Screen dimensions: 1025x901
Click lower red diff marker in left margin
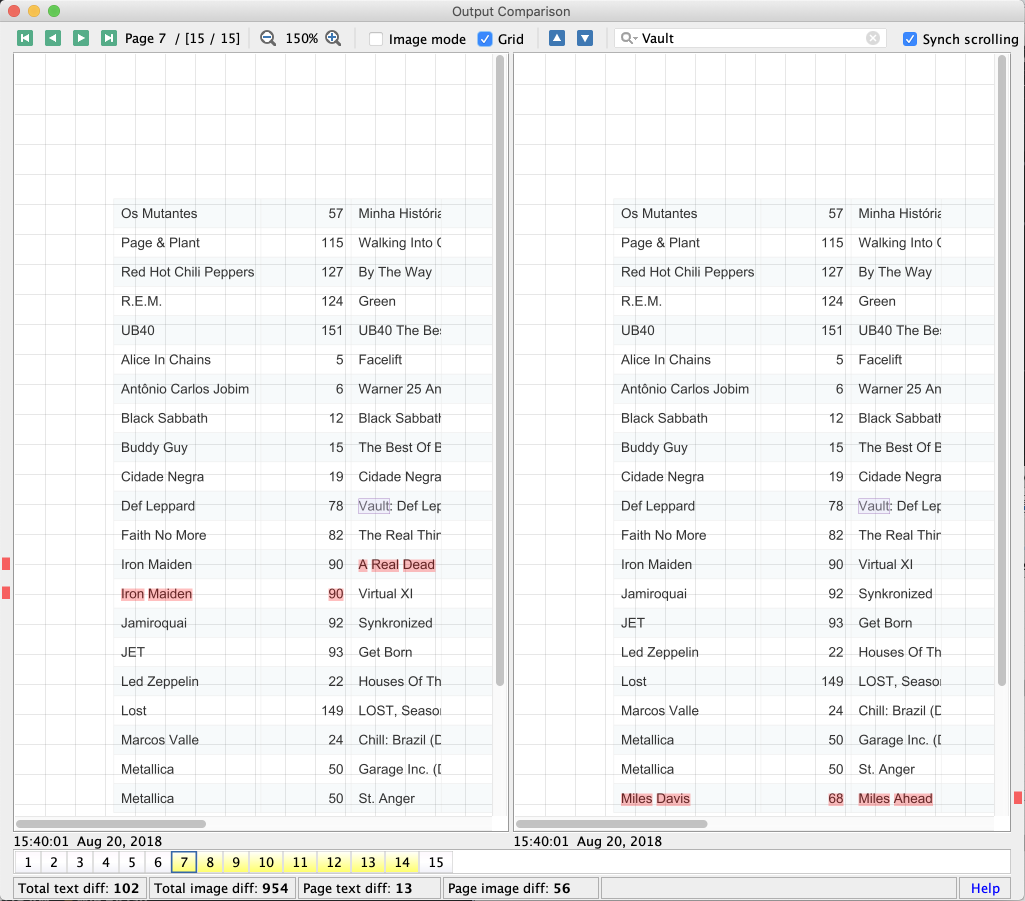click(x=6, y=593)
